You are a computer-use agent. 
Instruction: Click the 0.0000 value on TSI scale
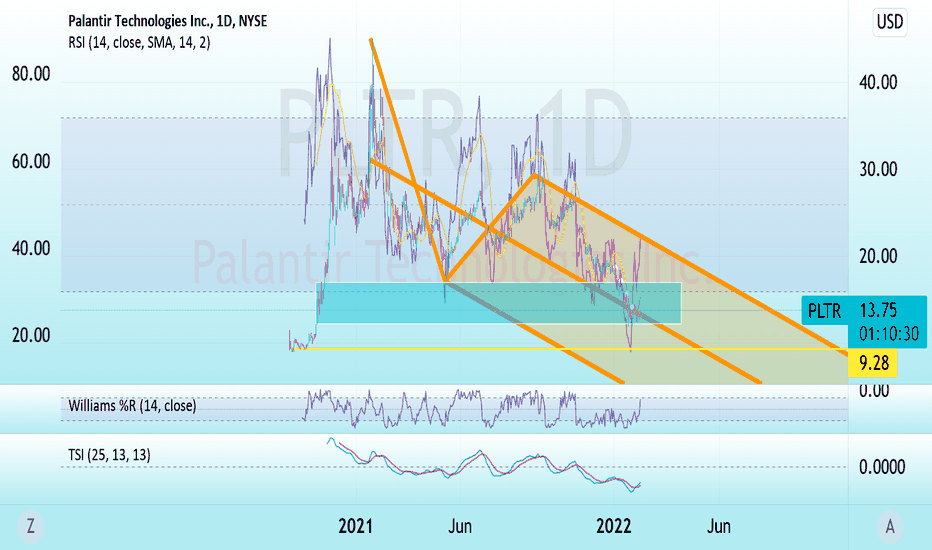coord(882,467)
